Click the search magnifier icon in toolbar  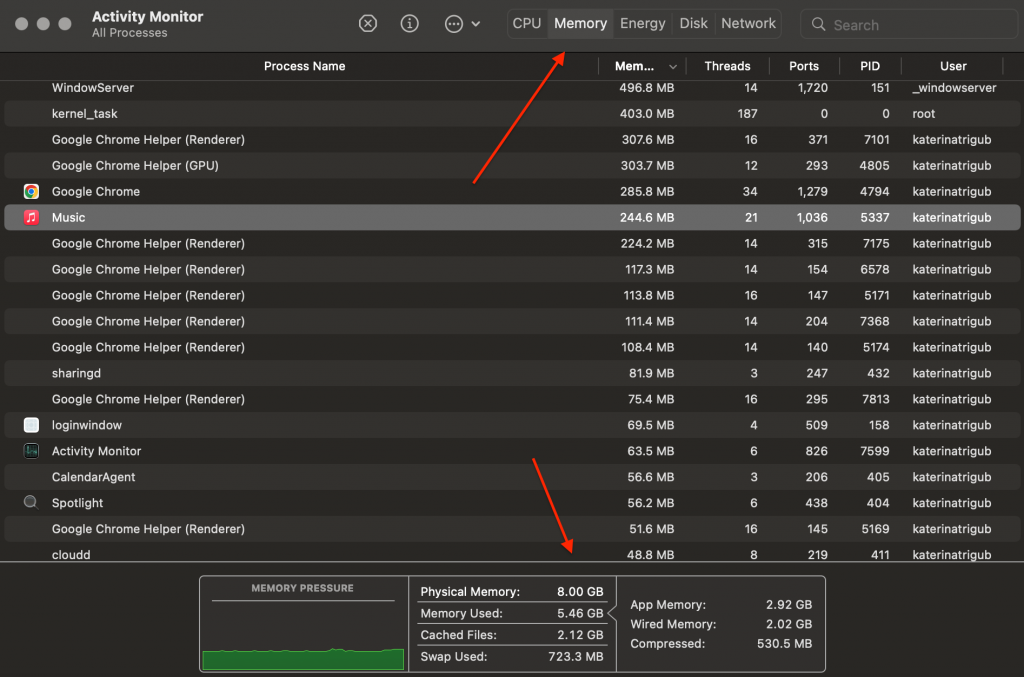818,25
